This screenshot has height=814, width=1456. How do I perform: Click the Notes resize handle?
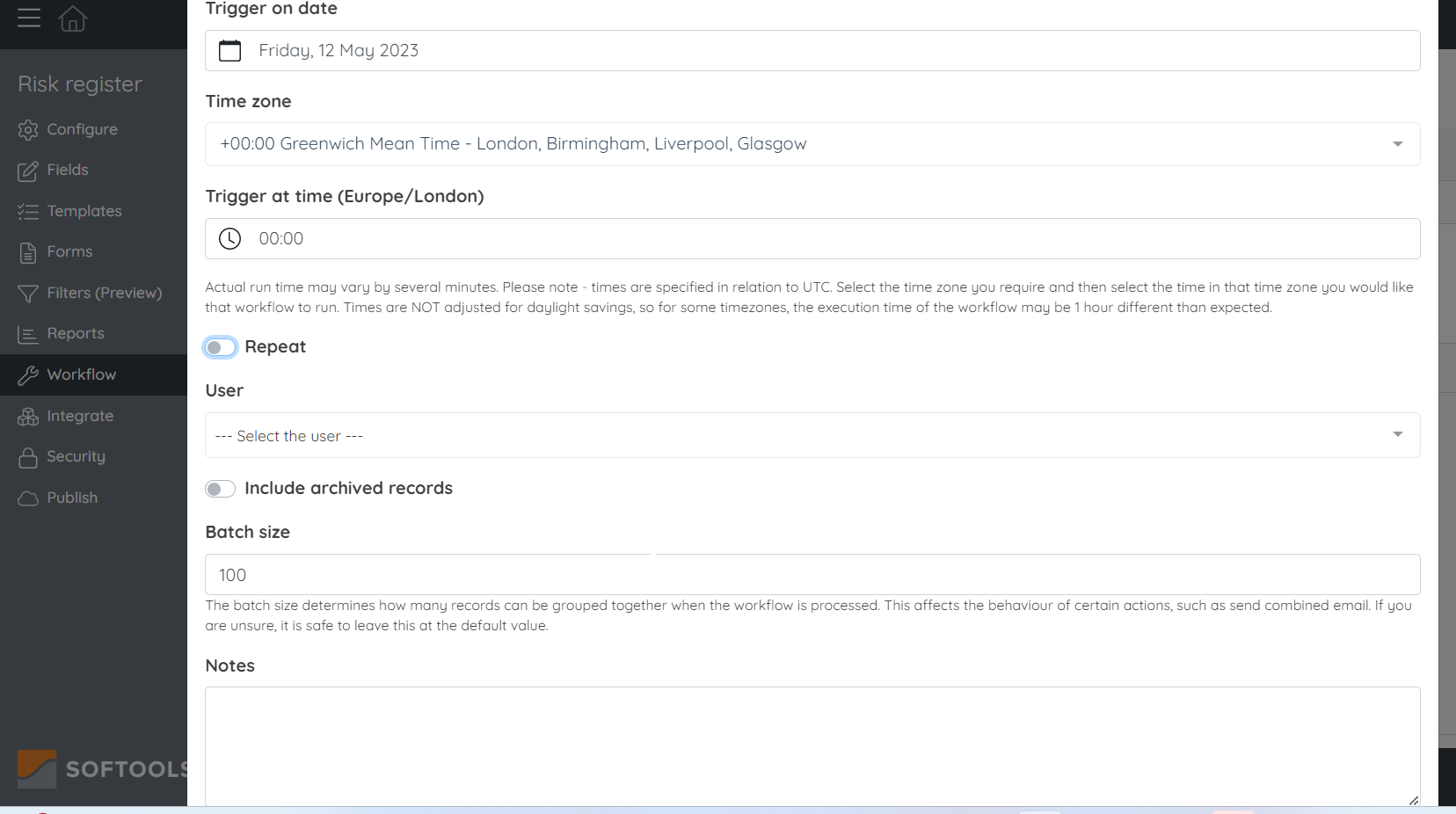point(1414,800)
